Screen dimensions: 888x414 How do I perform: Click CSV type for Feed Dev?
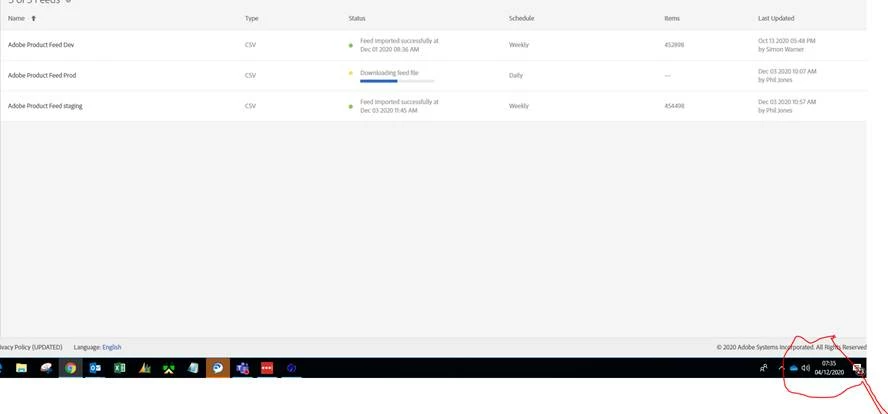tap(250, 45)
